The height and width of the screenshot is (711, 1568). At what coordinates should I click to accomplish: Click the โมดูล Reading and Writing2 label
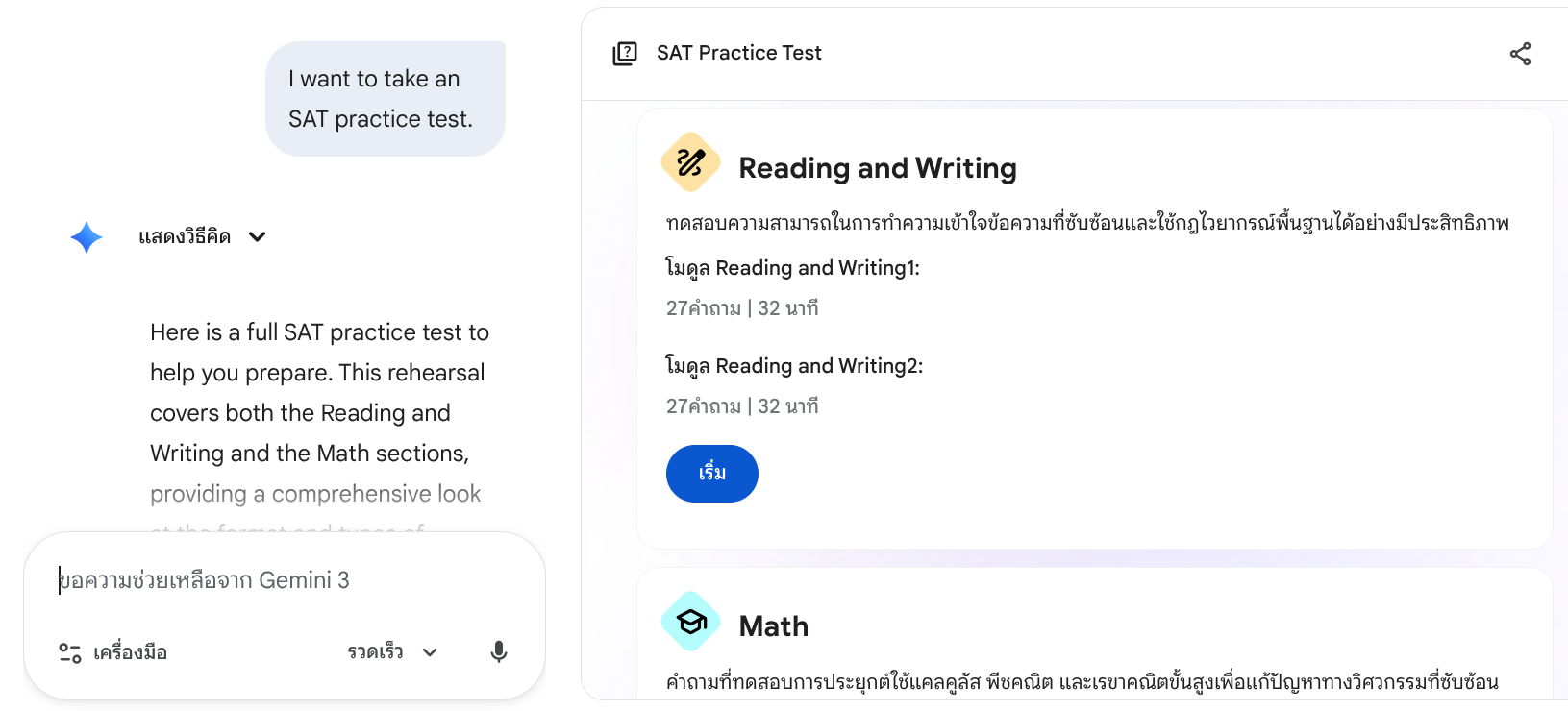pyautogui.click(x=794, y=366)
